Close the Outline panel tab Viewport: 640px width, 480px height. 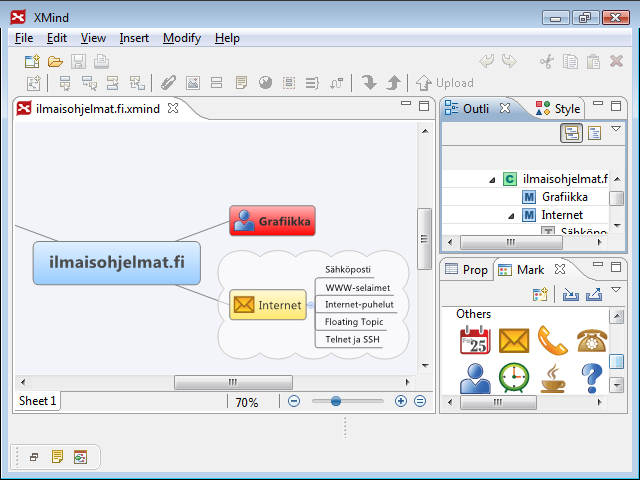505,108
